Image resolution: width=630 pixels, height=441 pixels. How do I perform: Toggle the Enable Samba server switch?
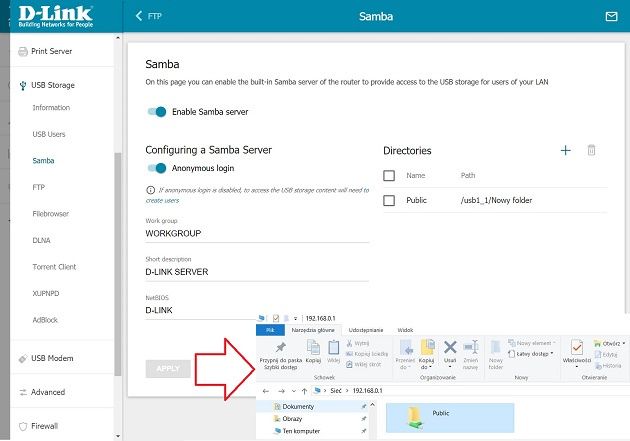[157, 112]
